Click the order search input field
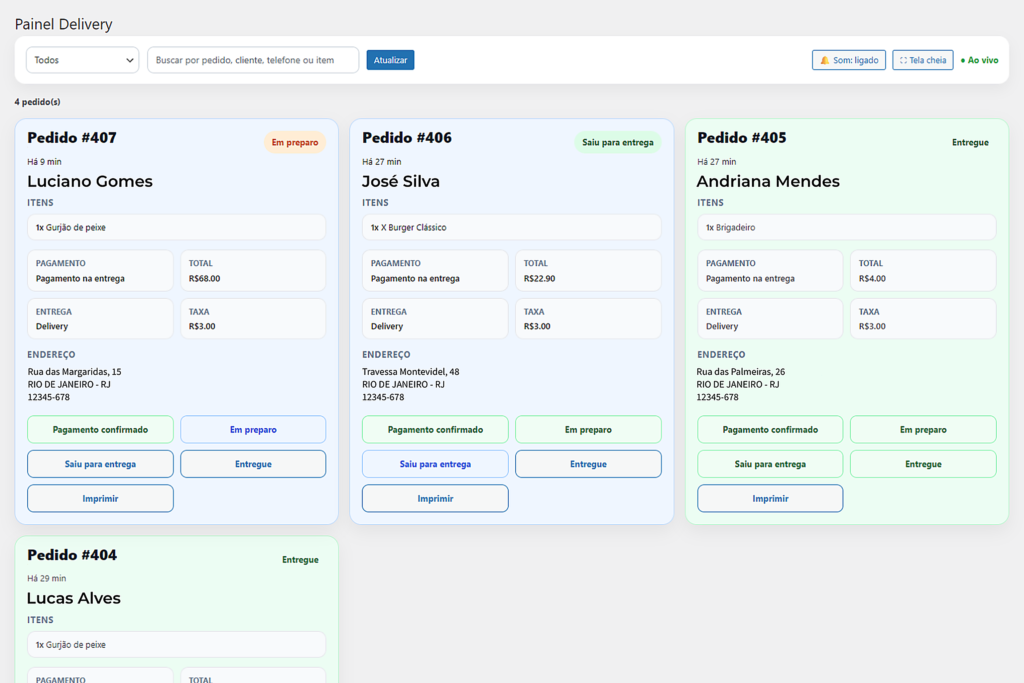The width and height of the screenshot is (1024, 683). (x=253, y=60)
